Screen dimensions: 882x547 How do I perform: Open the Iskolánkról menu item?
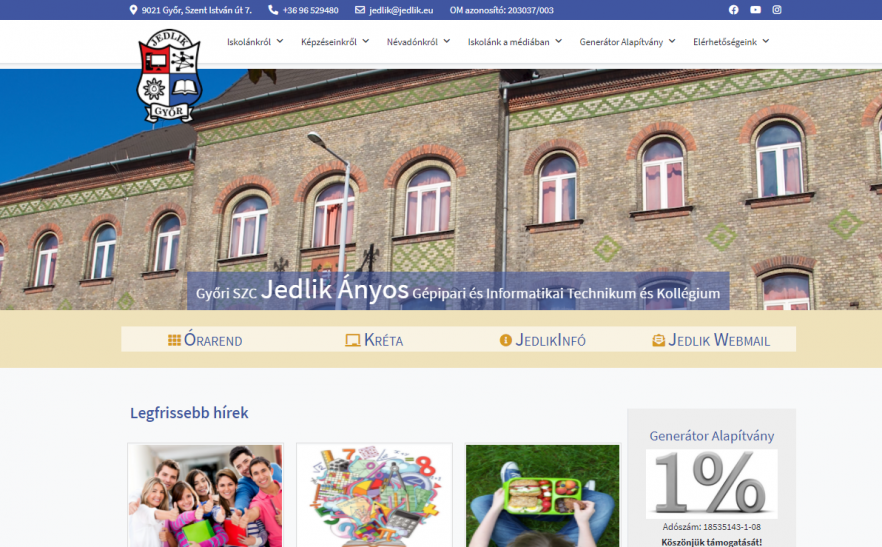(x=249, y=42)
